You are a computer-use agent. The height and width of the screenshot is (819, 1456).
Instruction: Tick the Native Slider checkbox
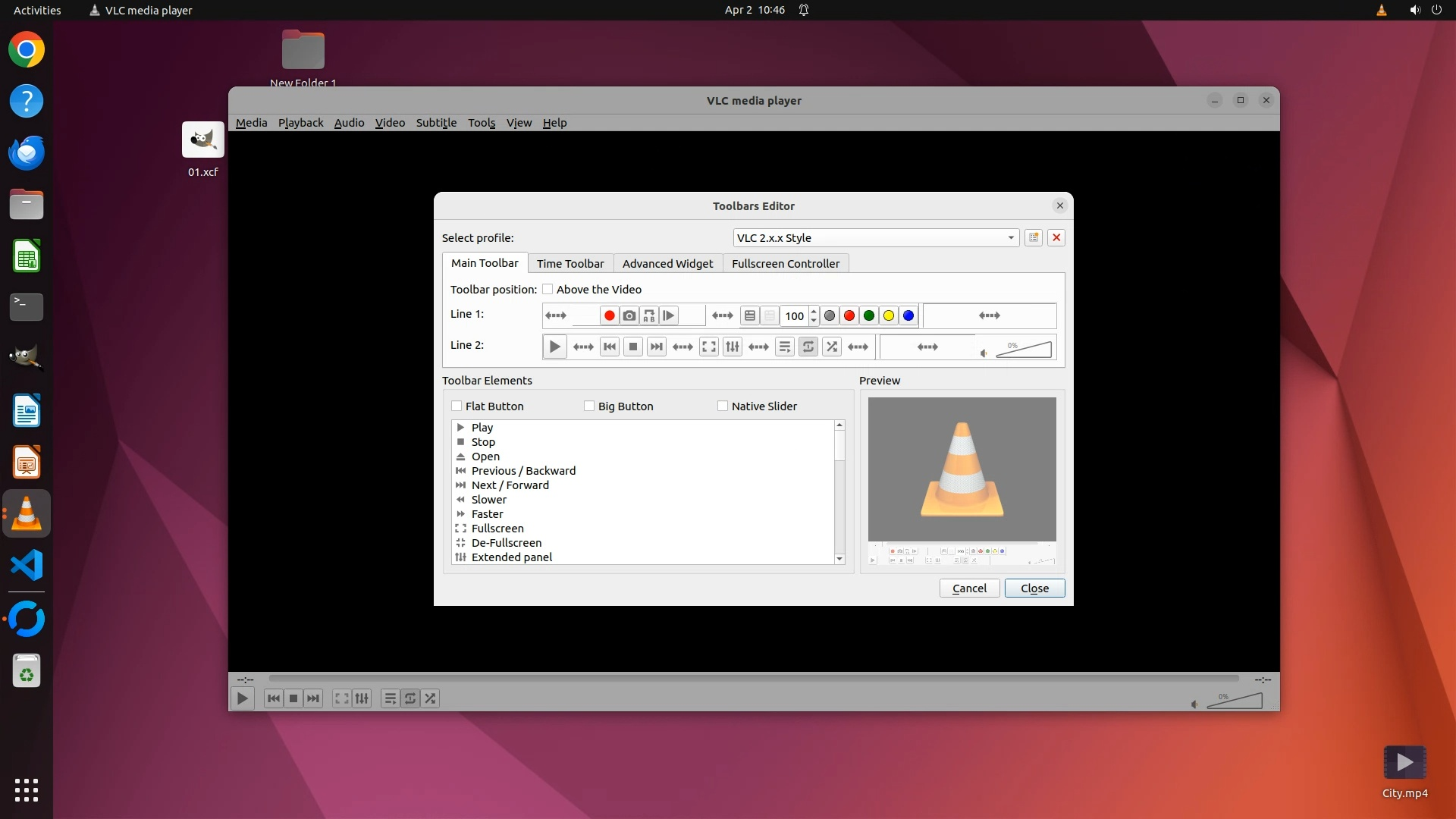pos(723,406)
